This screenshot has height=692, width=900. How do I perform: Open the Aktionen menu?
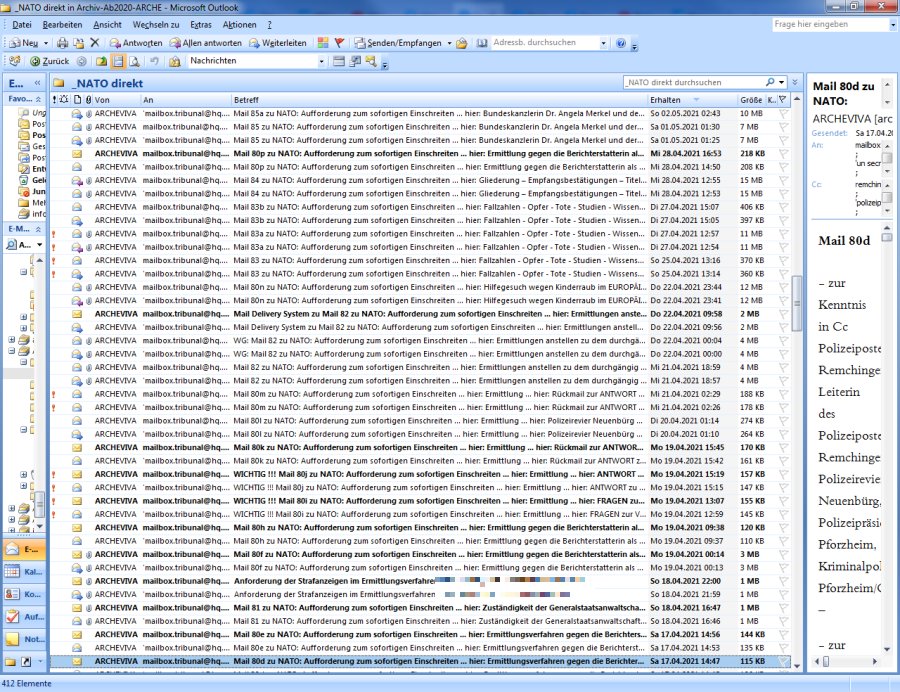pyautogui.click(x=239, y=25)
